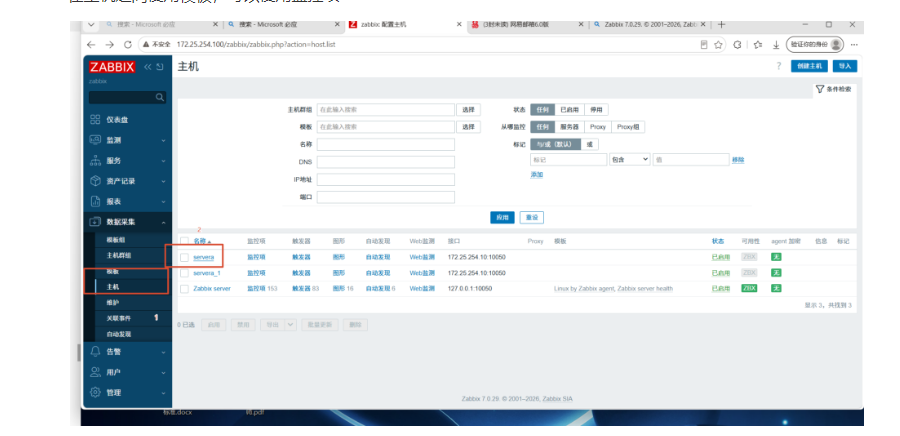This screenshot has width=900, height=436.
Task: Open browser downloads arrow icon
Action: (776, 44)
